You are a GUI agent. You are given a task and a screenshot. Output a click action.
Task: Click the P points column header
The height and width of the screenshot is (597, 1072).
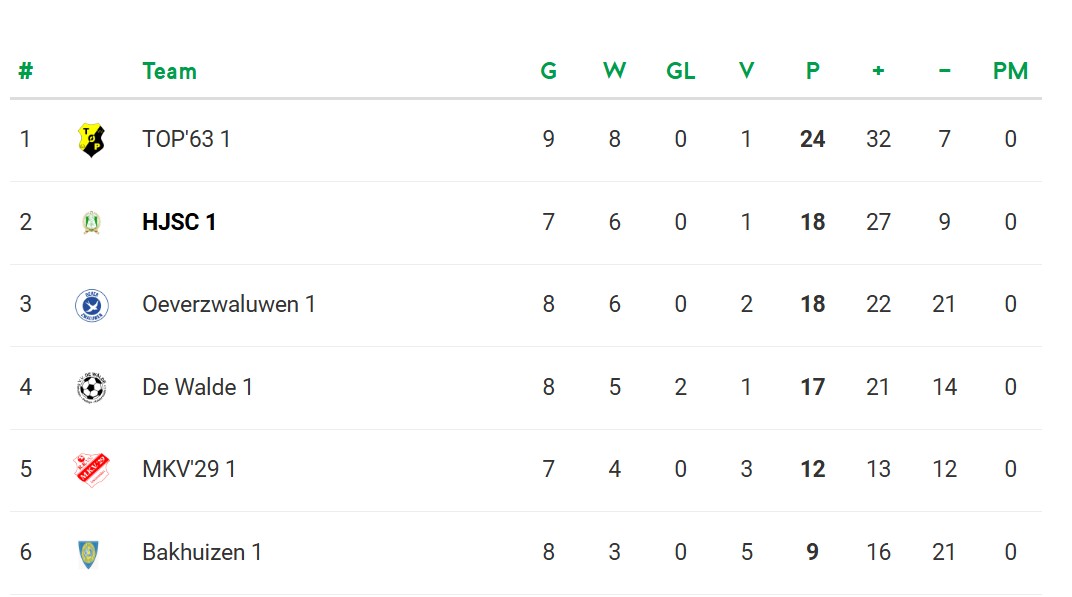(x=812, y=71)
